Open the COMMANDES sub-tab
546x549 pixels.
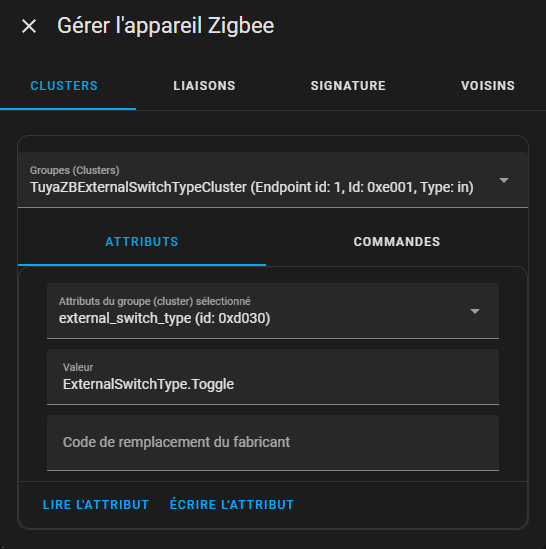(396, 242)
